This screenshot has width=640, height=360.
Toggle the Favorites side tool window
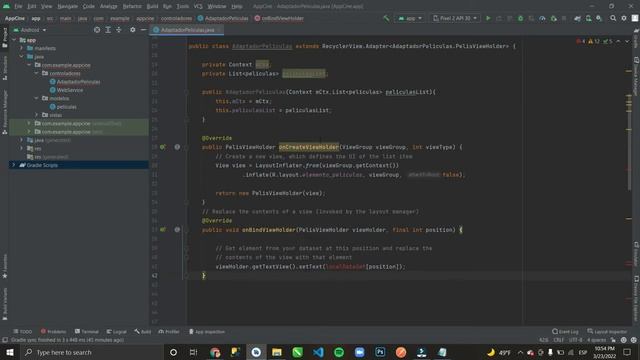5,266
